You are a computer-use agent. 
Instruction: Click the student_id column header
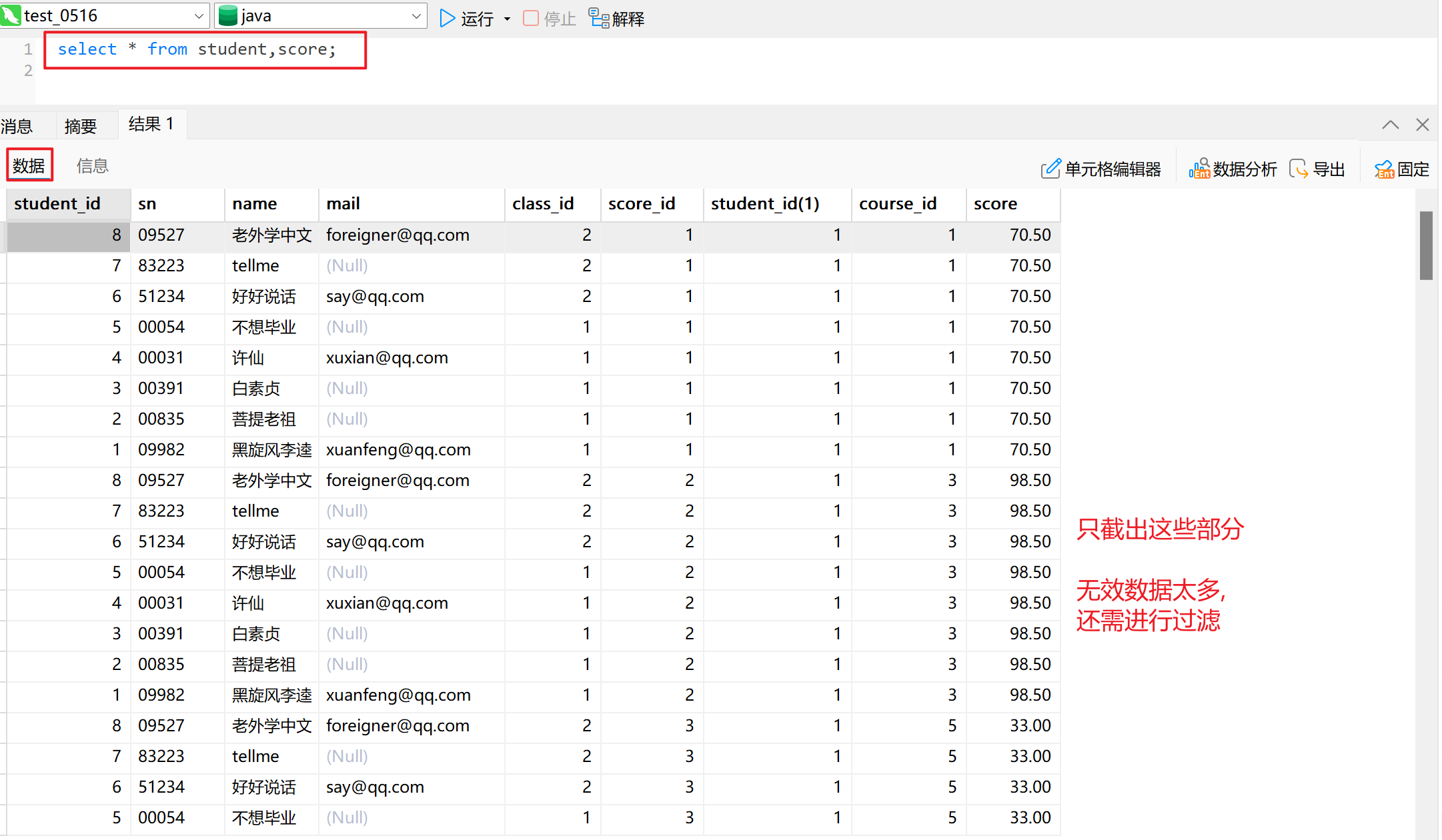[x=58, y=203]
